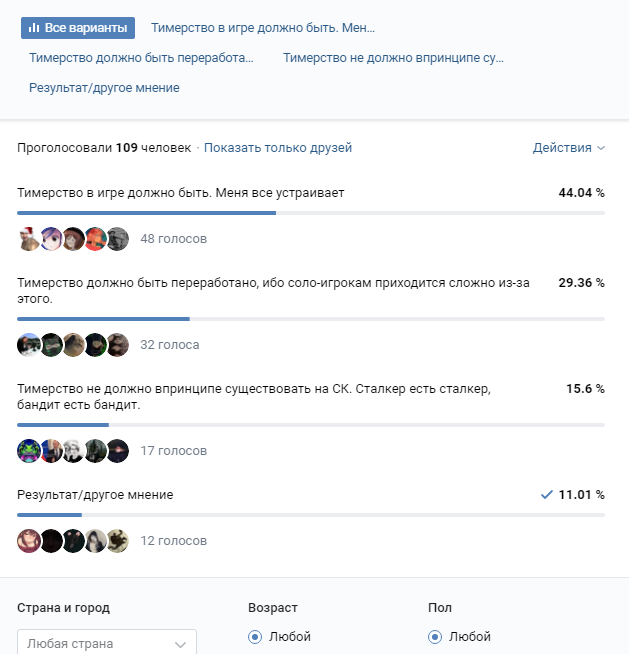Open the 48 голосов voters list

(174, 239)
